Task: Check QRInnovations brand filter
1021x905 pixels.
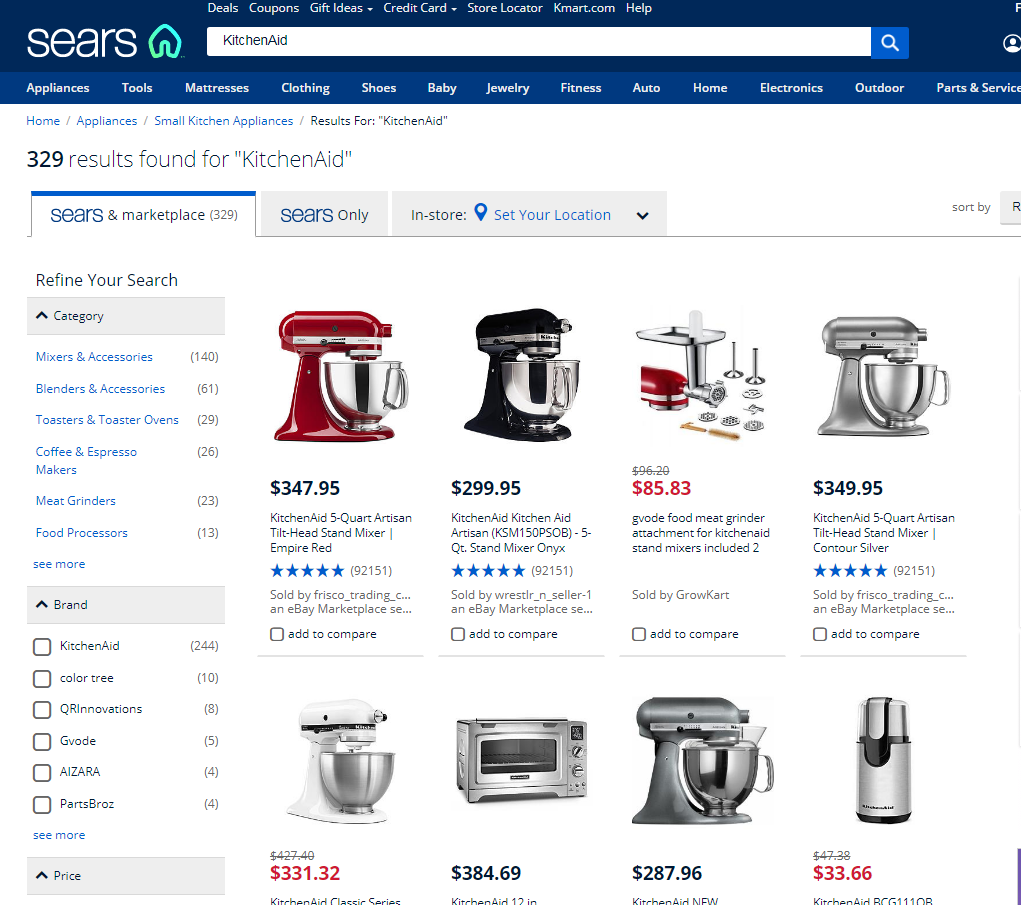Action: pos(42,710)
